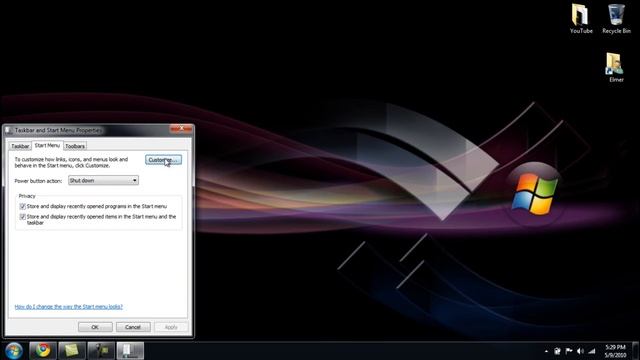This screenshot has width=640, height=360.
Task: Toggle Store recently opened items checkbox
Action: tap(22, 217)
